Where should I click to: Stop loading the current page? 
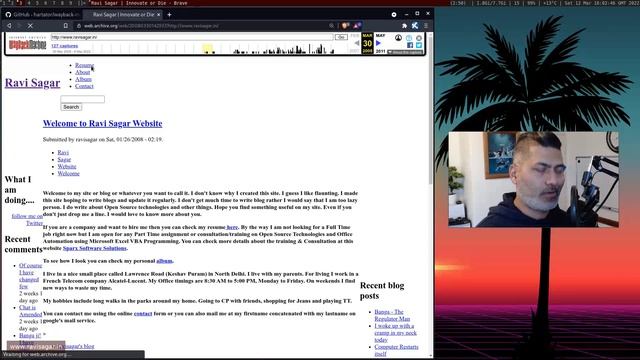coord(30,26)
